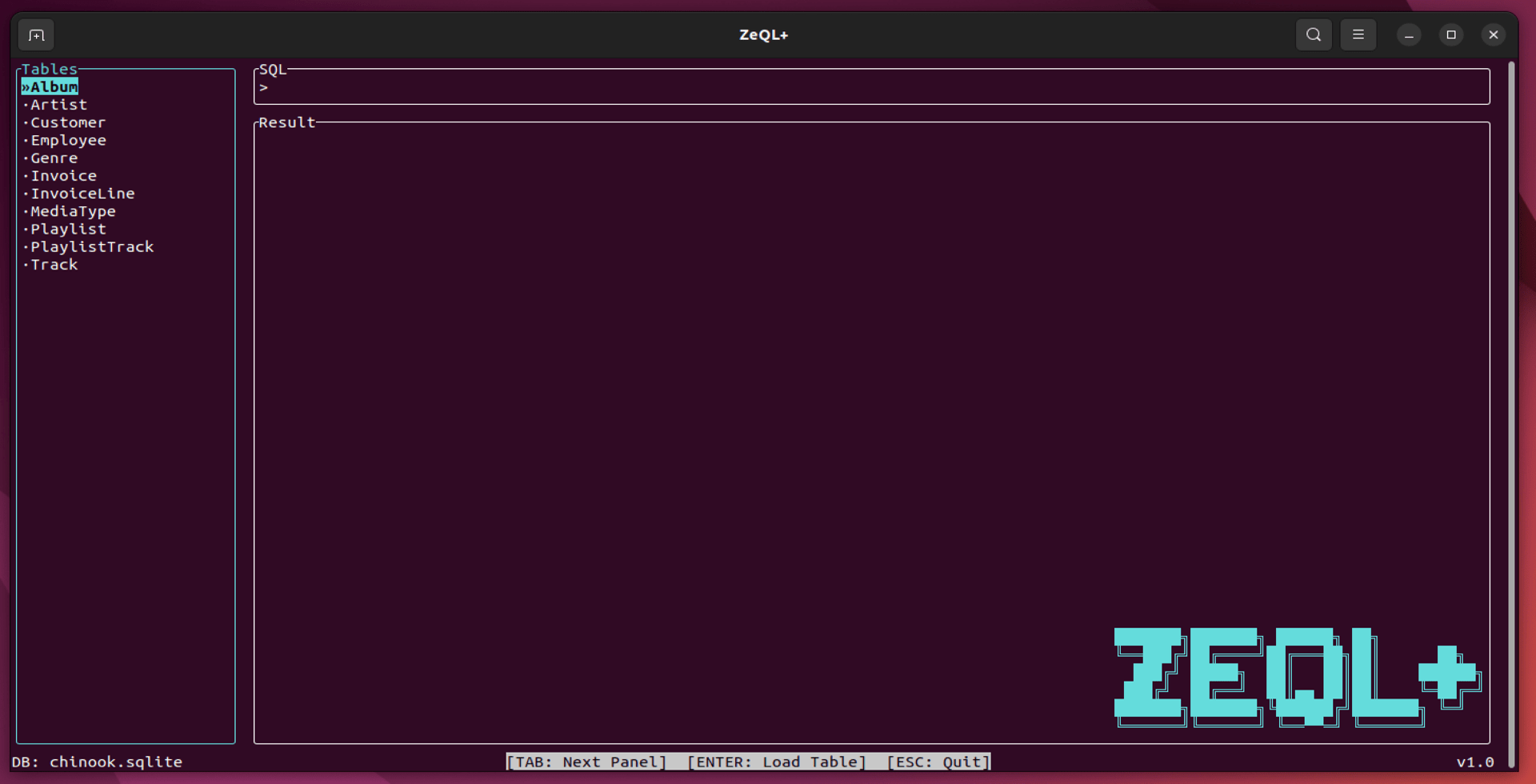1536x784 pixels.
Task: Click the v1.0 version label
Action: [1475, 762]
